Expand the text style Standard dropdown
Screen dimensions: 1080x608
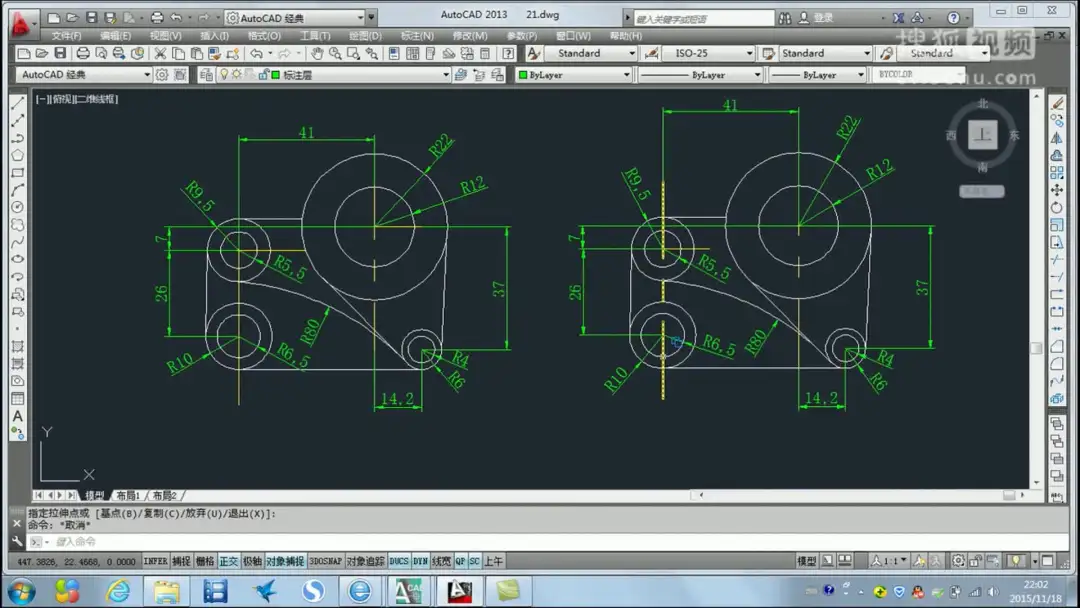pos(631,53)
